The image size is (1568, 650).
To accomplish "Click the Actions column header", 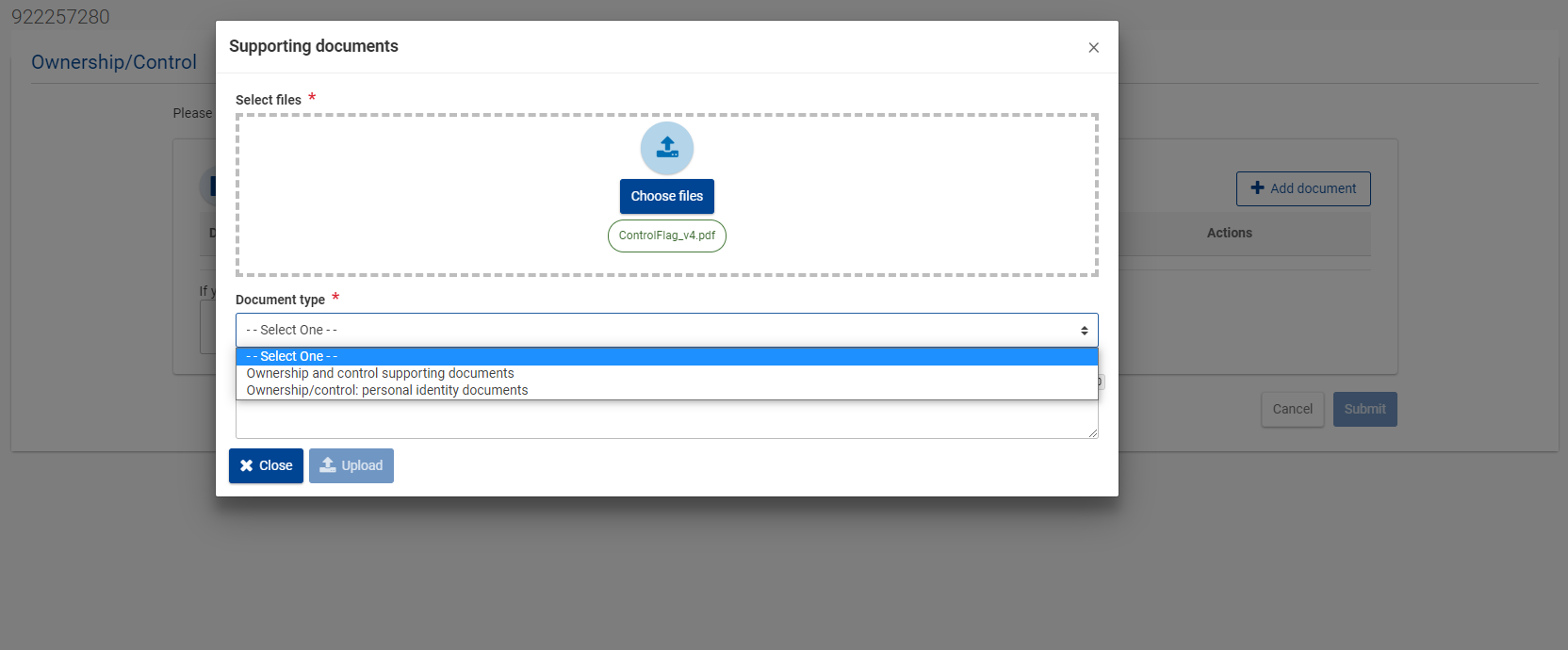I will [1230, 233].
